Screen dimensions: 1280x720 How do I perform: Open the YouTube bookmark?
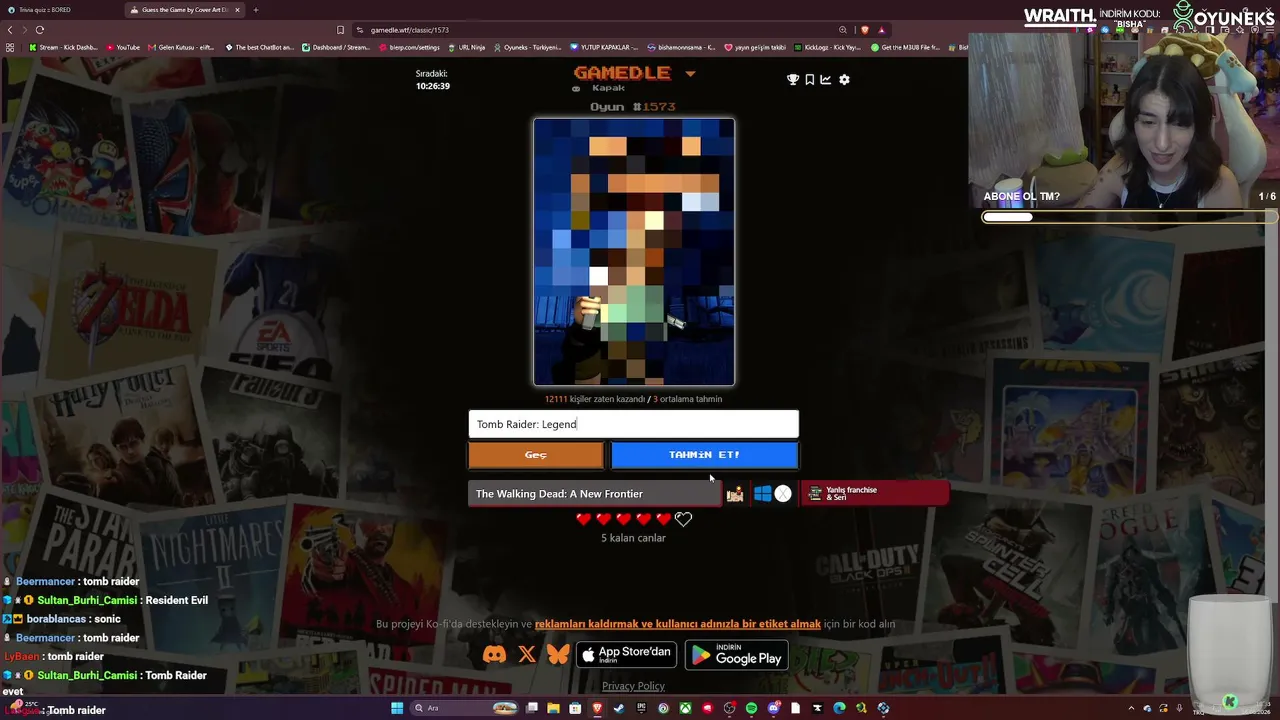pyautogui.click(x=122, y=47)
